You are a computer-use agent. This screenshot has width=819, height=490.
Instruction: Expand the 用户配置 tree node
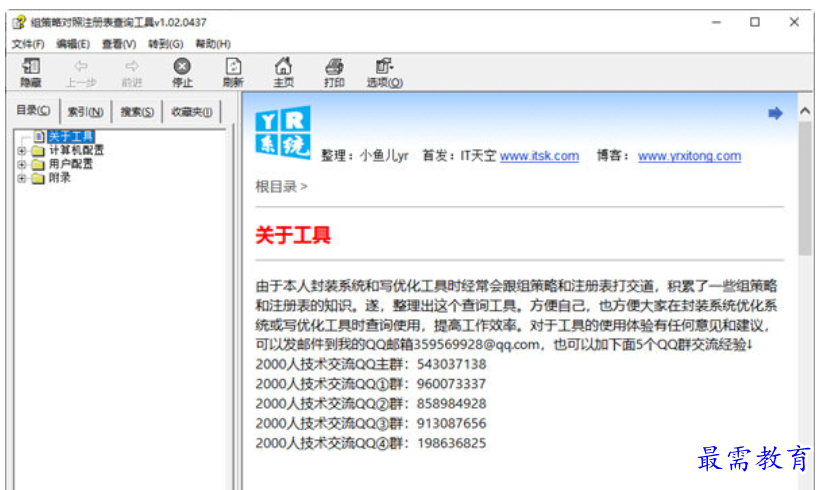pyautogui.click(x=21, y=165)
